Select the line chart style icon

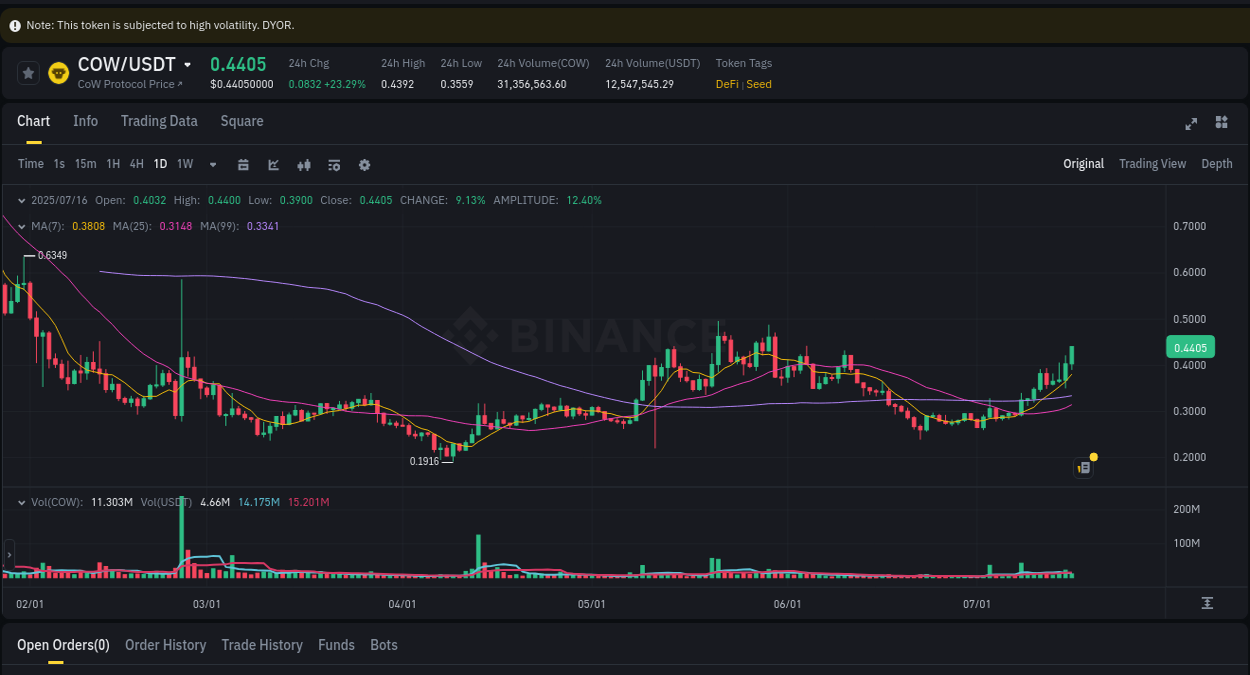[273, 164]
